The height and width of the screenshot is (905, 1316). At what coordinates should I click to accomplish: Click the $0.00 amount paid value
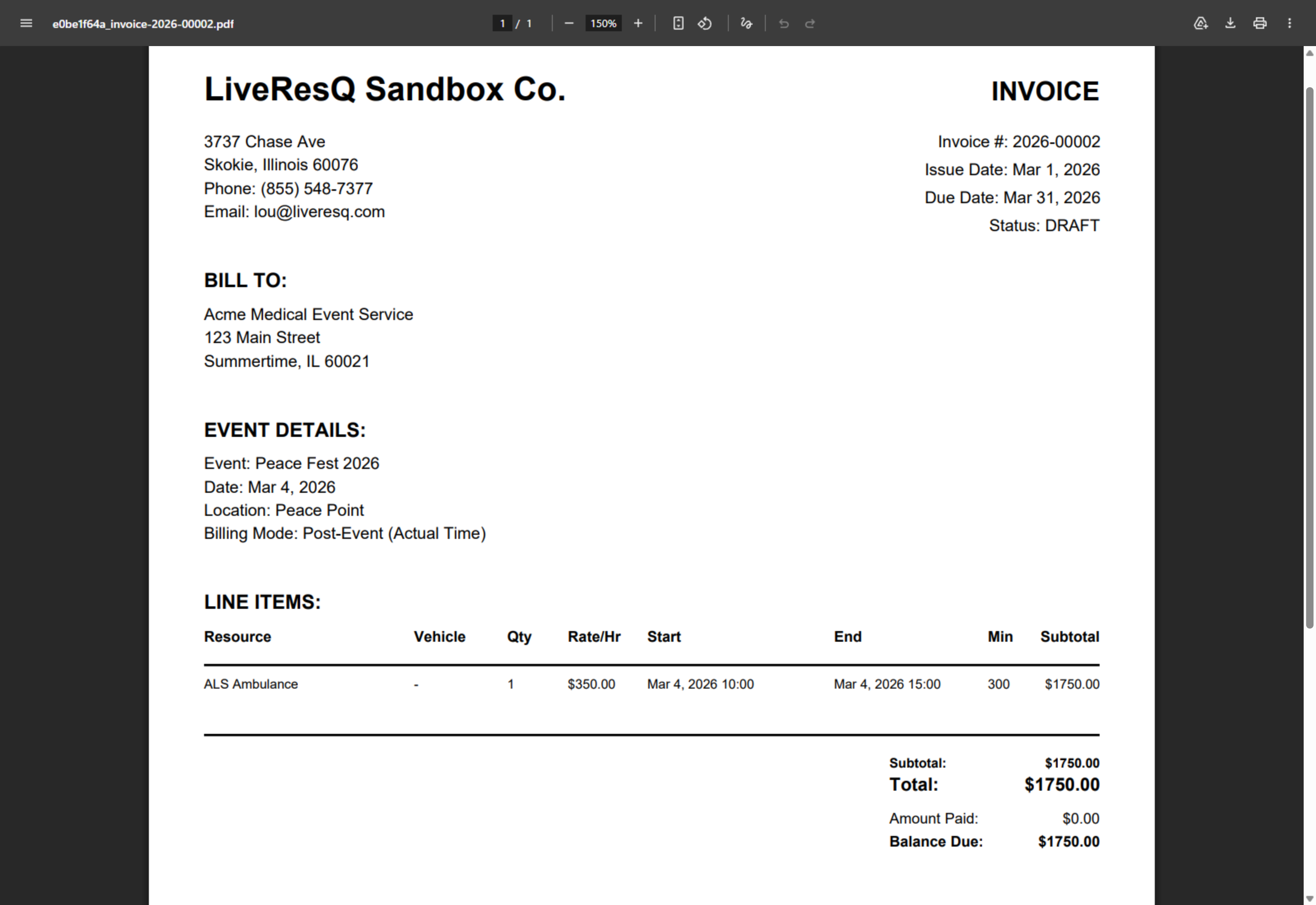1081,819
